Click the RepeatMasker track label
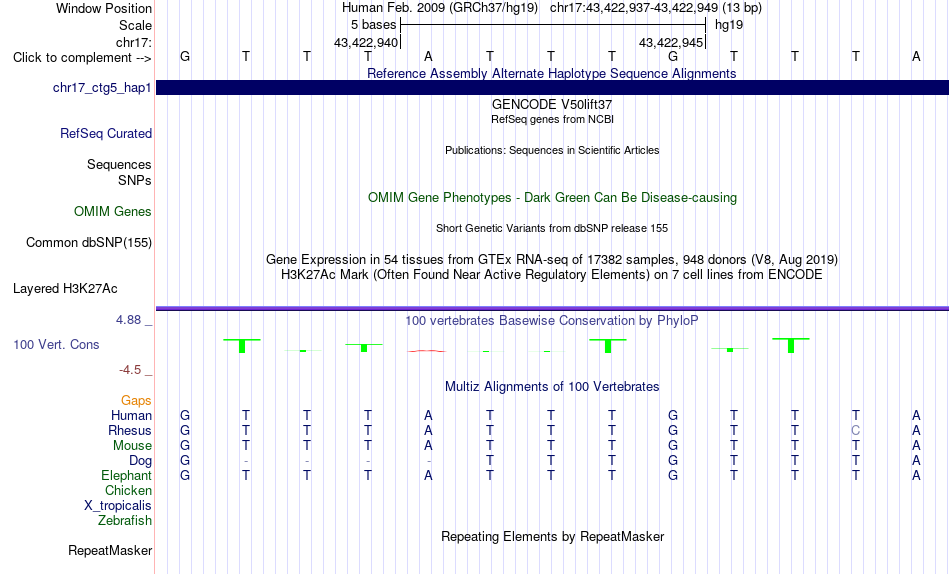The image size is (950, 574). (110, 550)
